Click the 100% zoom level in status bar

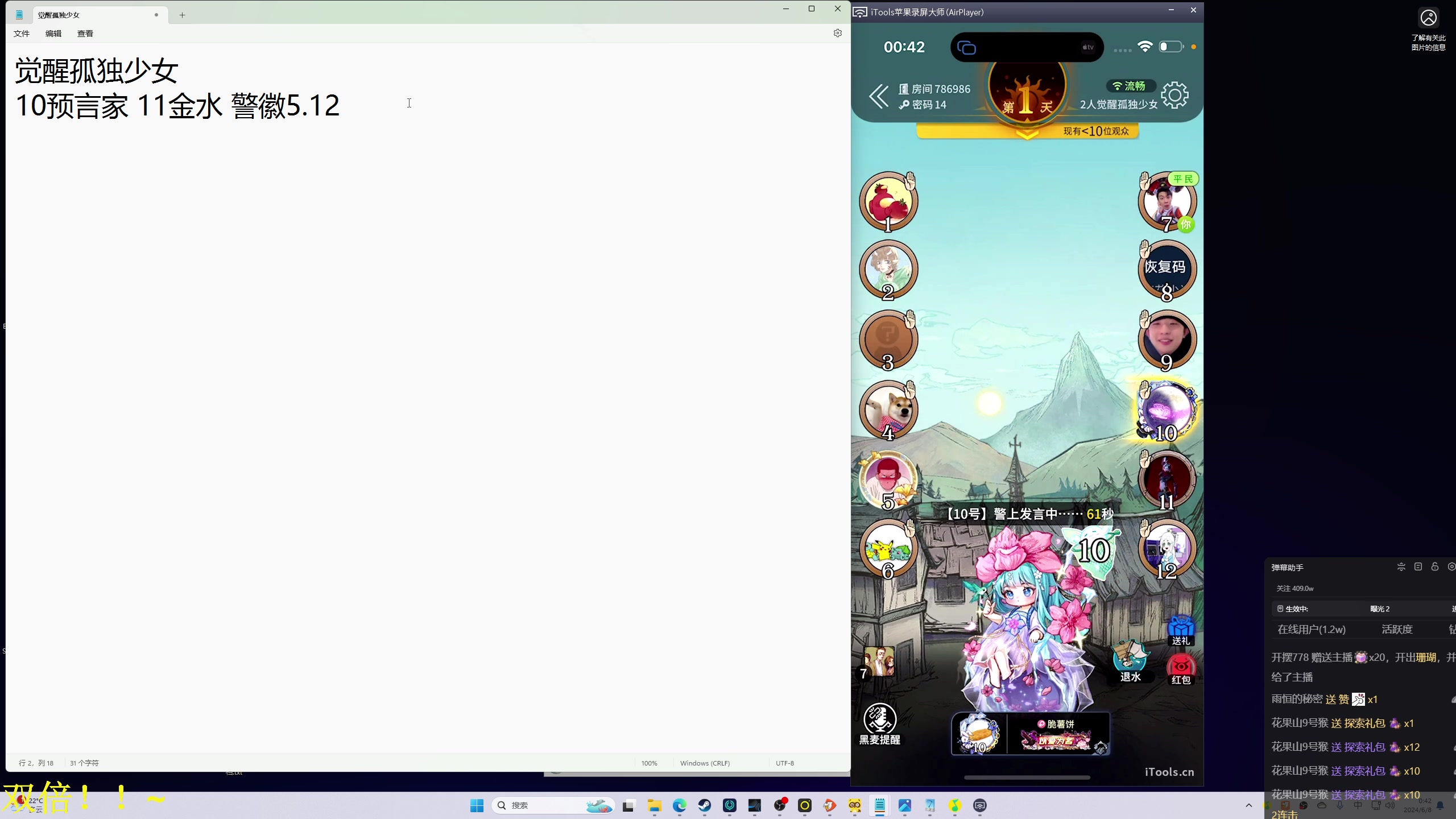pos(649,763)
